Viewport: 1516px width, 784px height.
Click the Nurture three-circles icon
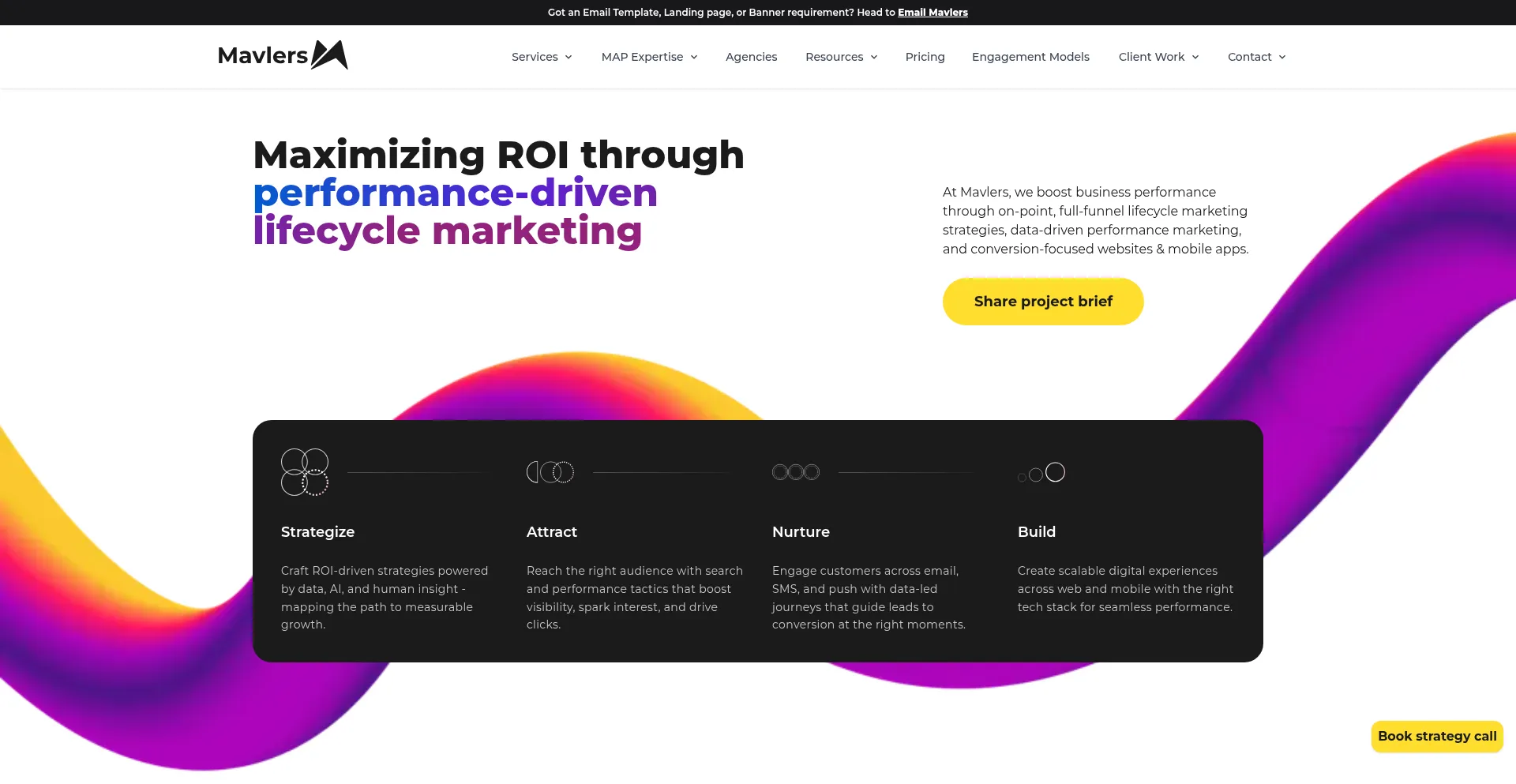pyautogui.click(x=796, y=472)
